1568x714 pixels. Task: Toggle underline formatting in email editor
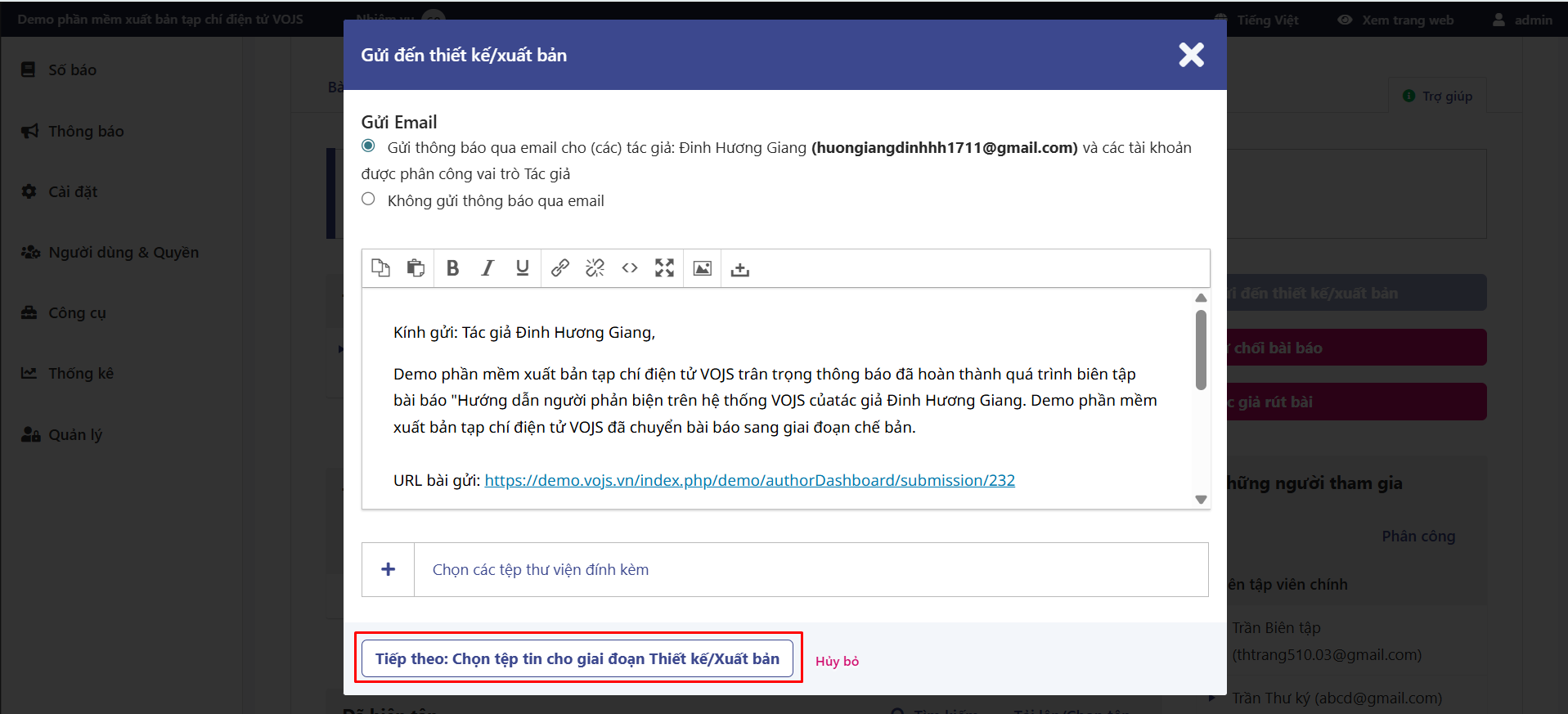coord(522,268)
